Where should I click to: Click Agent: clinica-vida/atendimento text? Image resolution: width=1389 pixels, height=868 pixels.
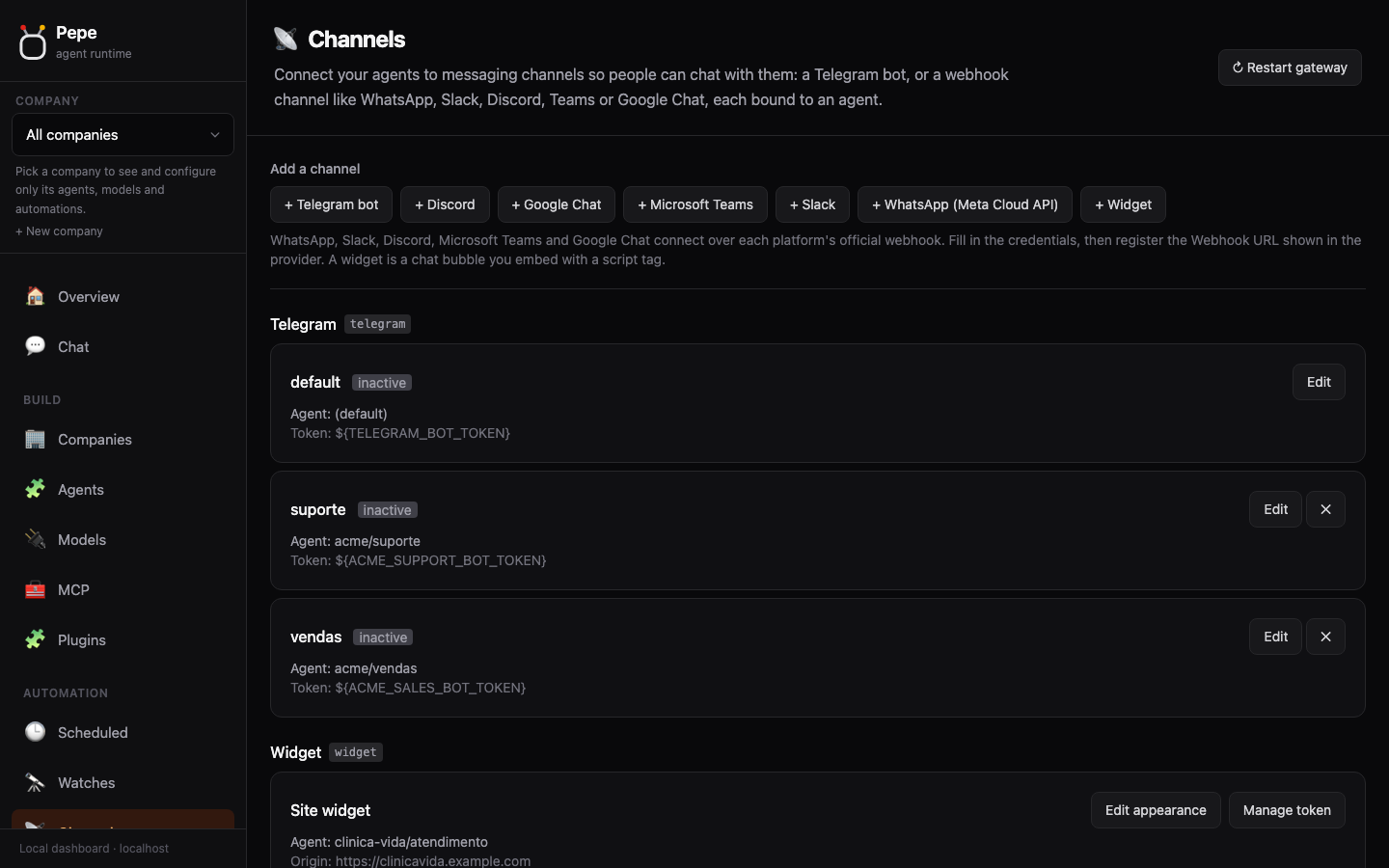pyautogui.click(x=389, y=842)
